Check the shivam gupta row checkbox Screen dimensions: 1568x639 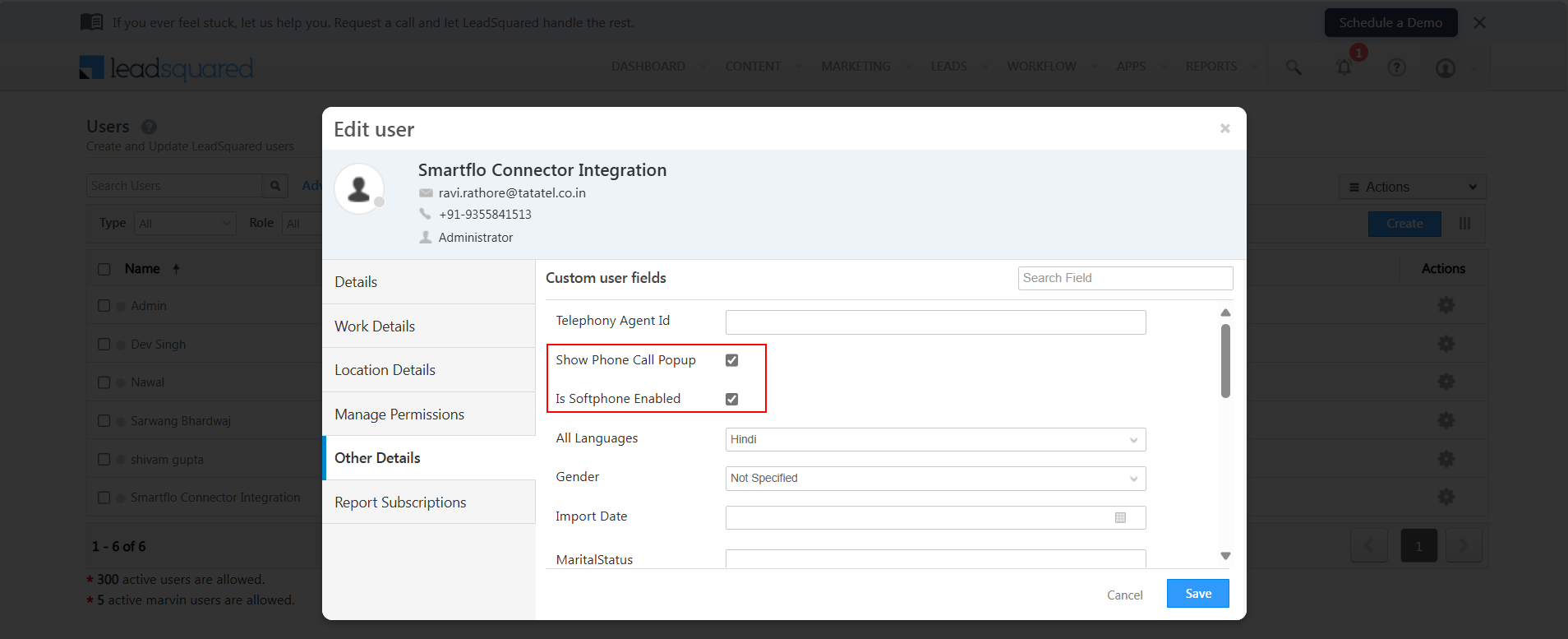coord(104,459)
